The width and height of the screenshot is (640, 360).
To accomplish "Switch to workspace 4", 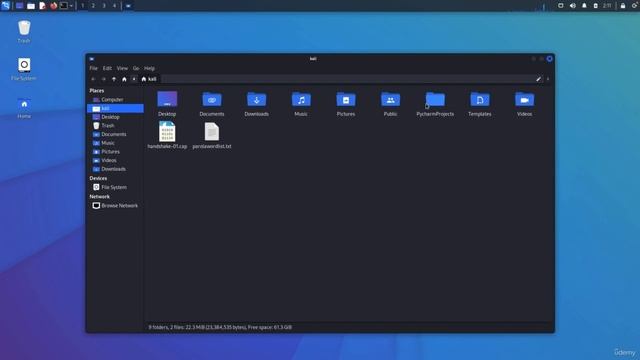I will [x=114, y=6].
